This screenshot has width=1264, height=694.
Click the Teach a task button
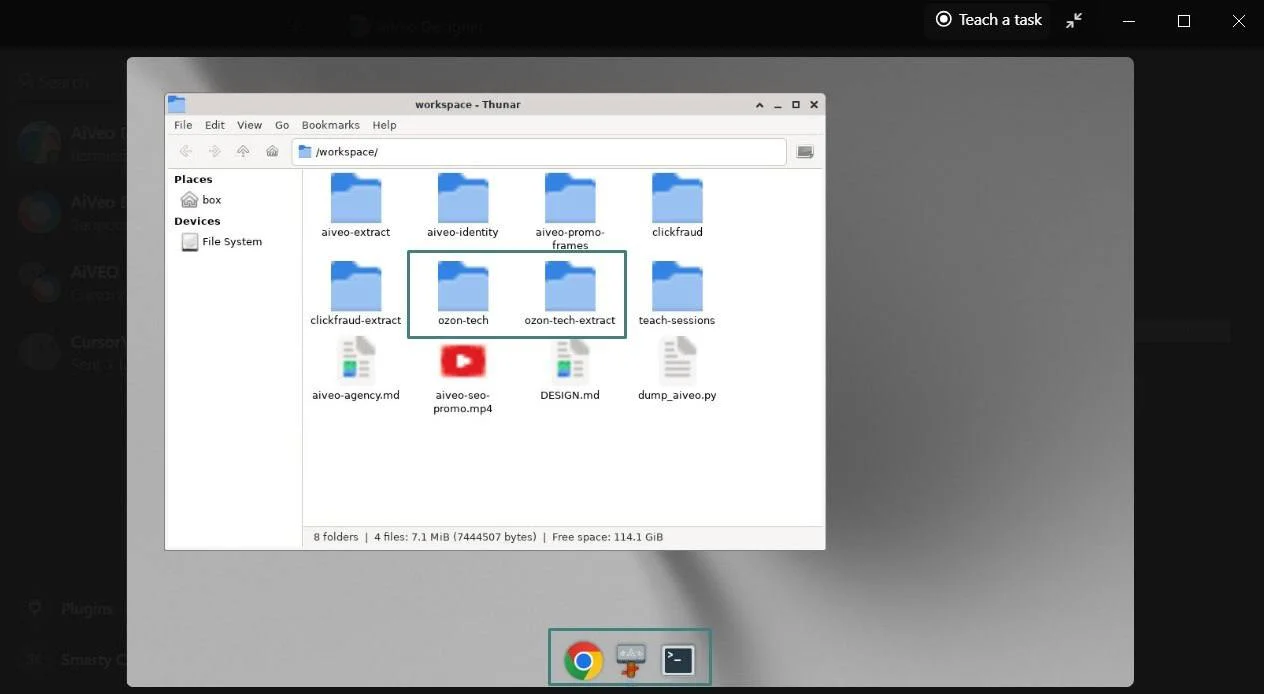[988, 20]
